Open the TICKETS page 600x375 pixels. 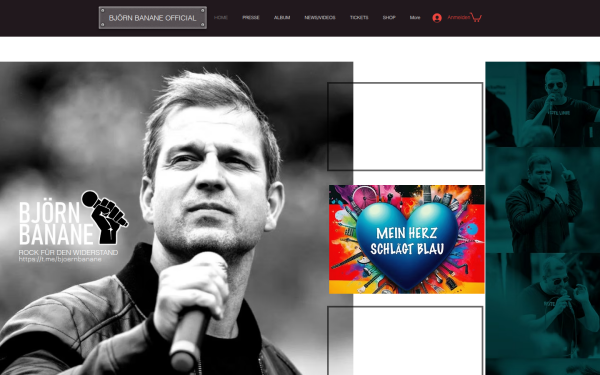359,18
